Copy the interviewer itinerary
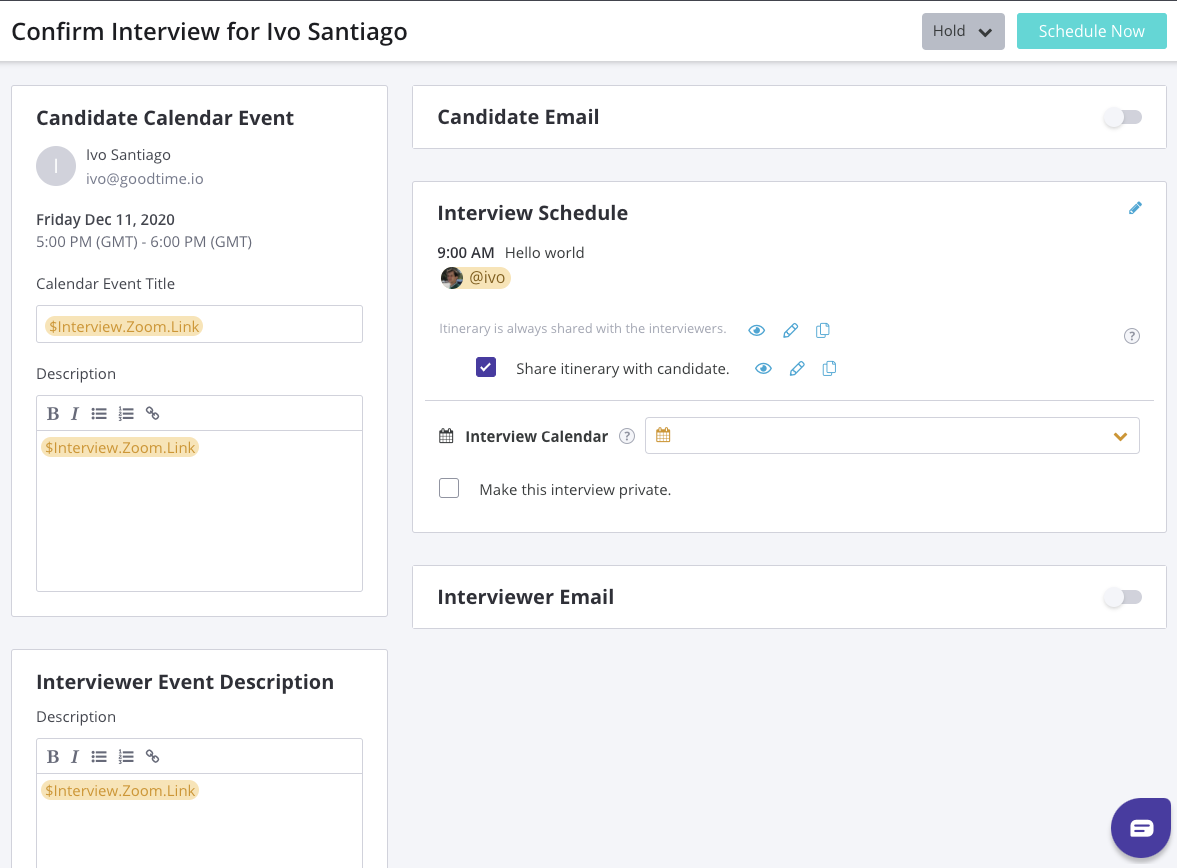 click(823, 331)
